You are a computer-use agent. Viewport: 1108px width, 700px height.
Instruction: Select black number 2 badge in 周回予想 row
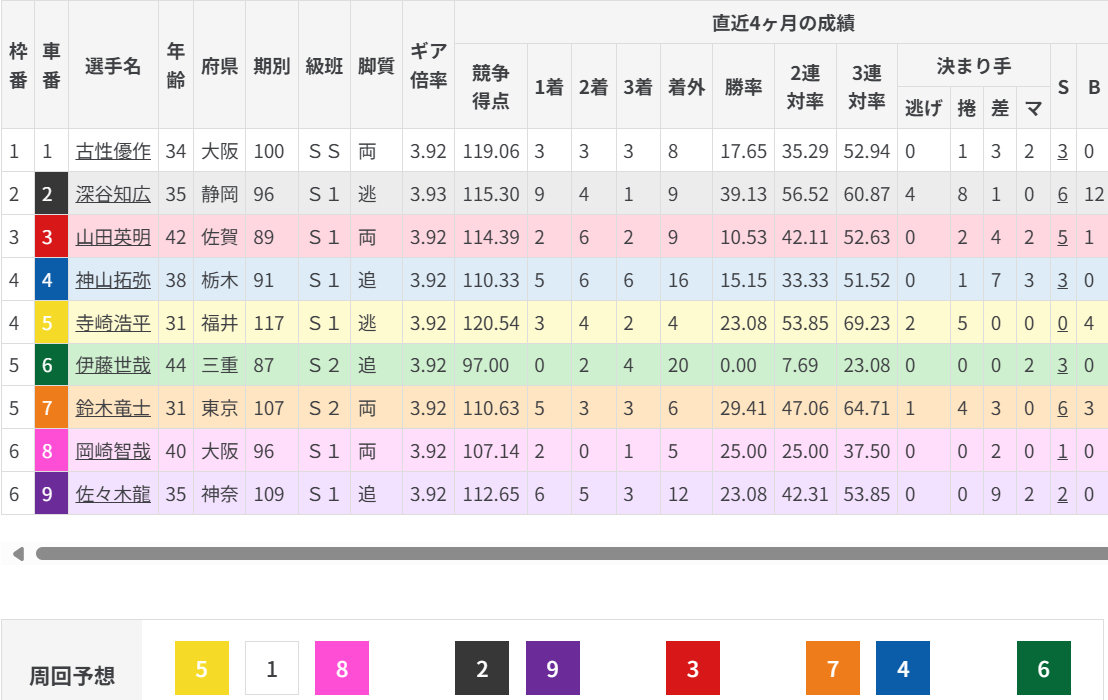pos(482,668)
